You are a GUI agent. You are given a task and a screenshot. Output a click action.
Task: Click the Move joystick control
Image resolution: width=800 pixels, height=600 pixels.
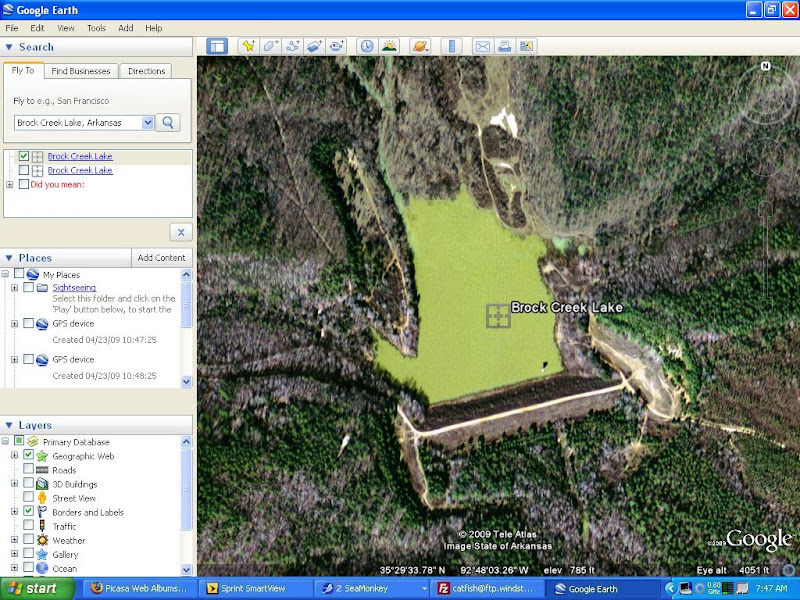(x=765, y=156)
